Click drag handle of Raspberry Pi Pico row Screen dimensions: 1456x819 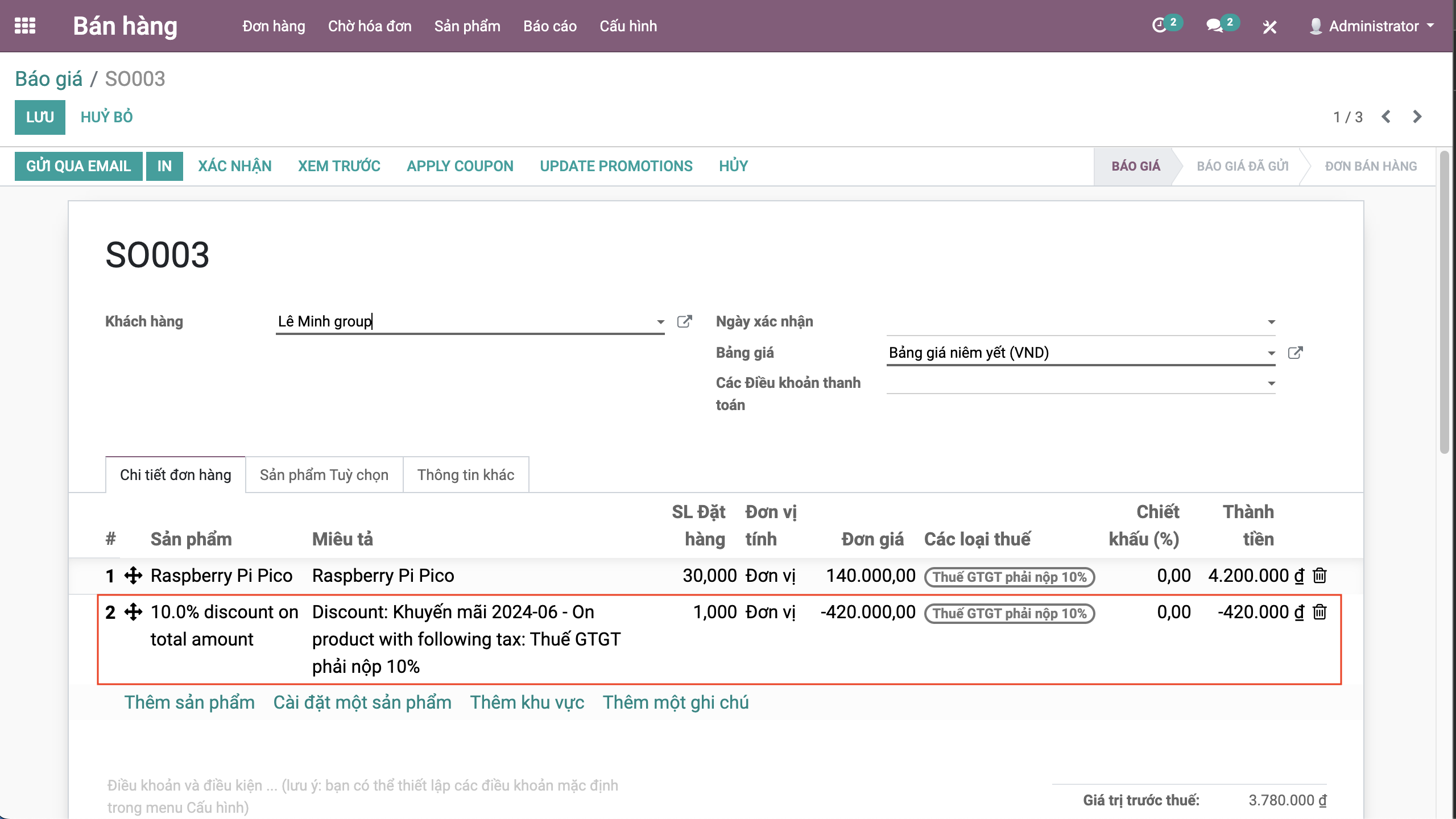tap(133, 576)
